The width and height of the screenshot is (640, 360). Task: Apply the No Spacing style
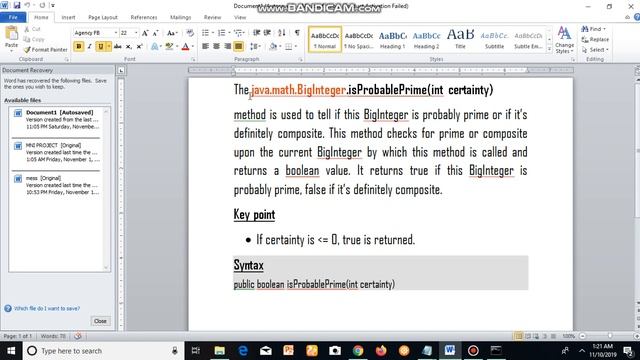pos(359,40)
